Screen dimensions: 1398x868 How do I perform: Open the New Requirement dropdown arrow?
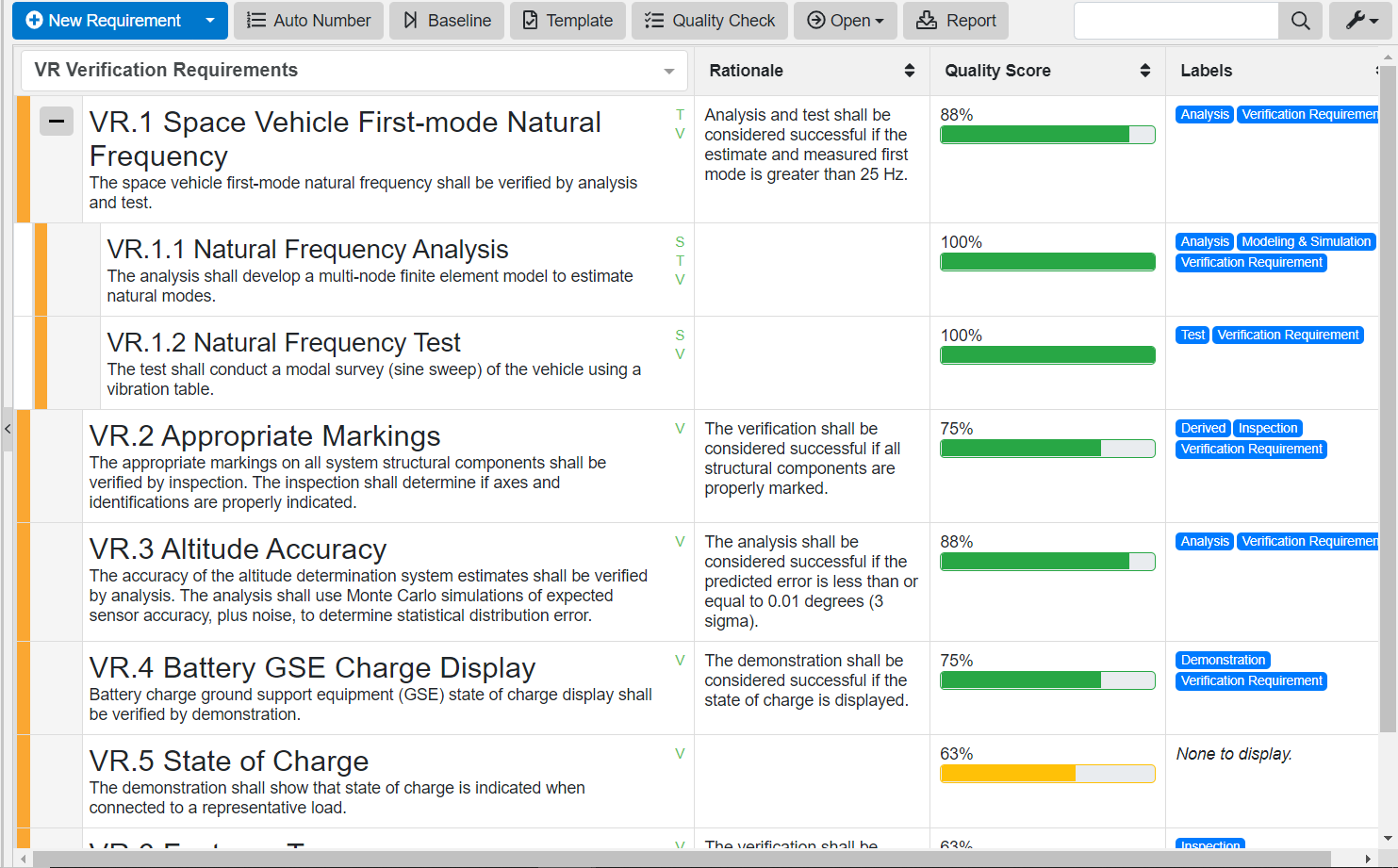[210, 20]
